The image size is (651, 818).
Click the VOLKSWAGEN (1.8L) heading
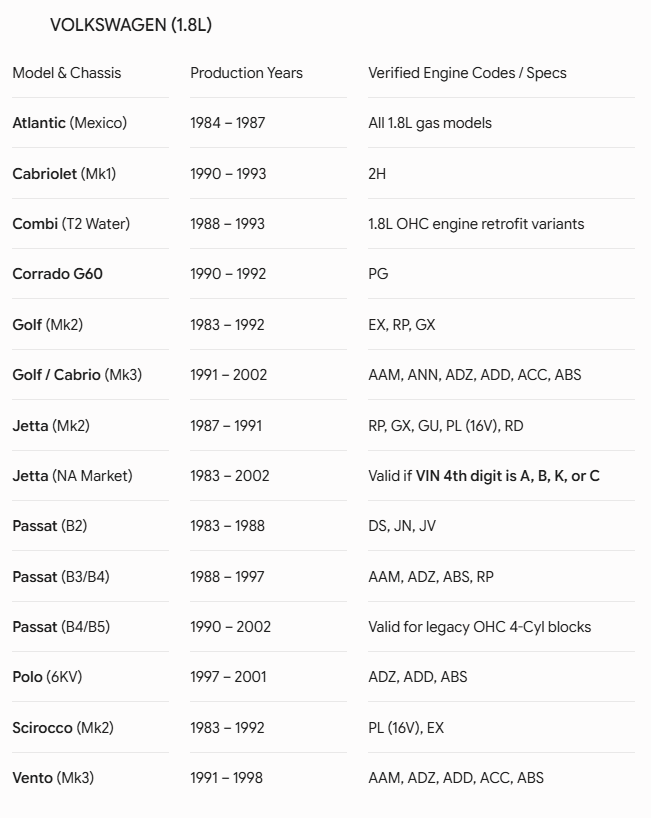tap(131, 25)
